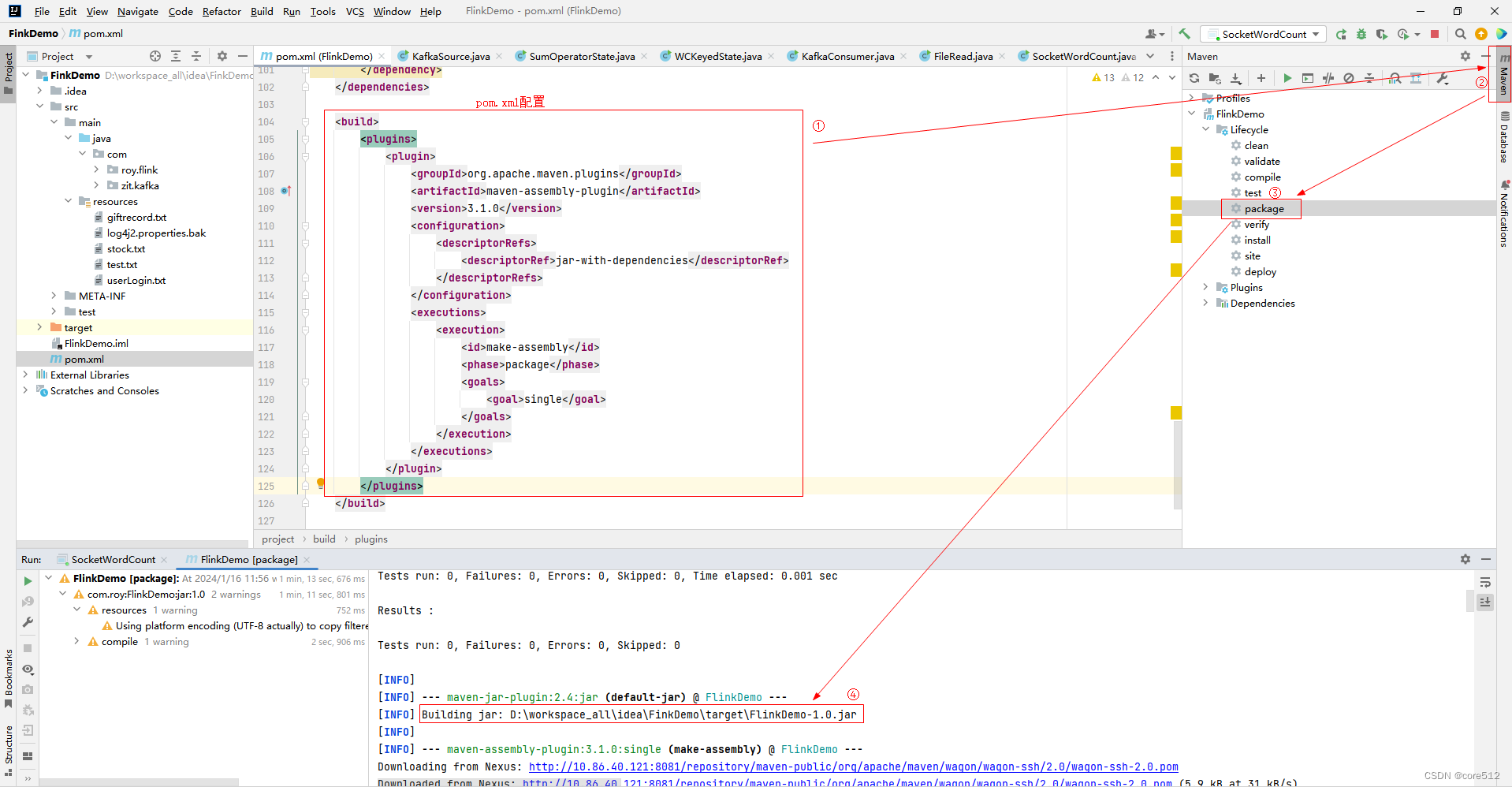Click the orange IDE update arrow icon
This screenshot has height=787, width=1512.
coord(1481,34)
